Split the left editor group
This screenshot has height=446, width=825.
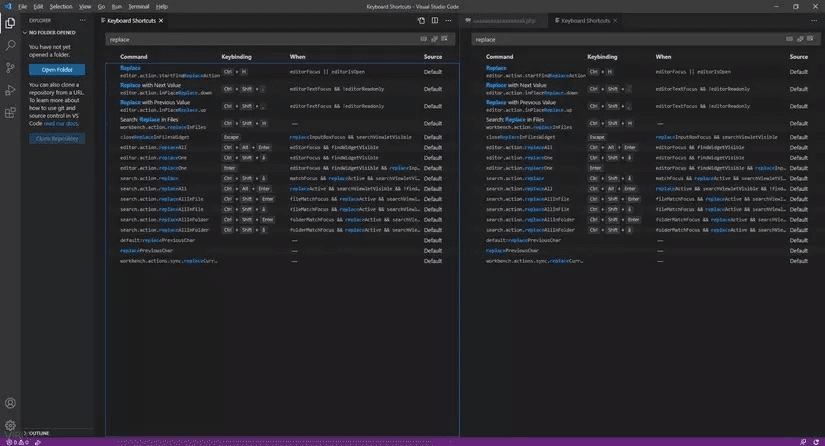click(435, 21)
